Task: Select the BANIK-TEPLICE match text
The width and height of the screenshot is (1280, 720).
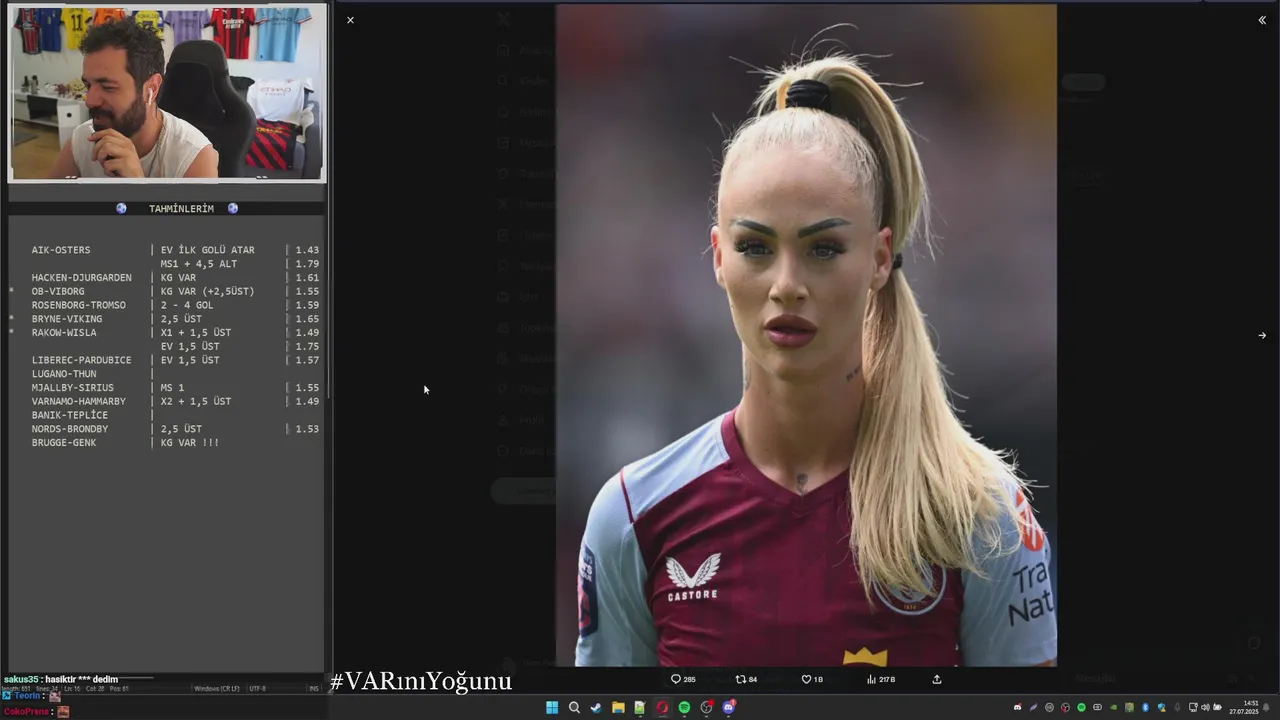Action: point(70,415)
